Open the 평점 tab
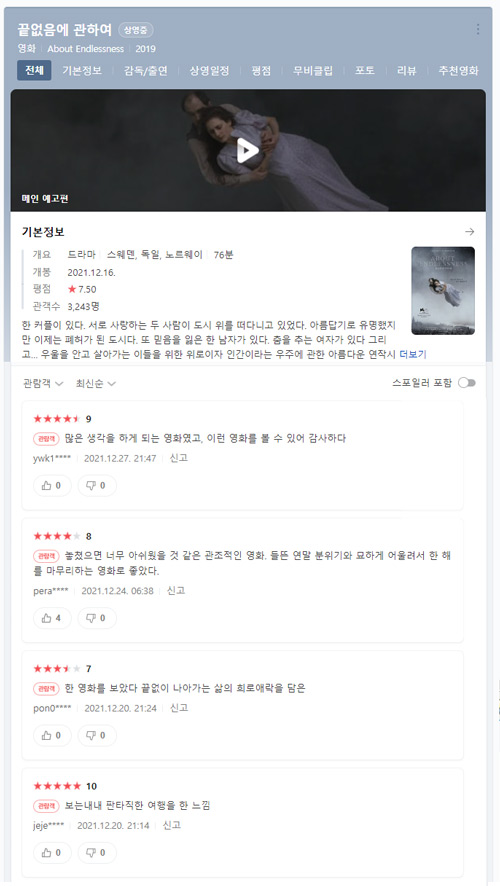The image size is (500, 886). pos(260,71)
